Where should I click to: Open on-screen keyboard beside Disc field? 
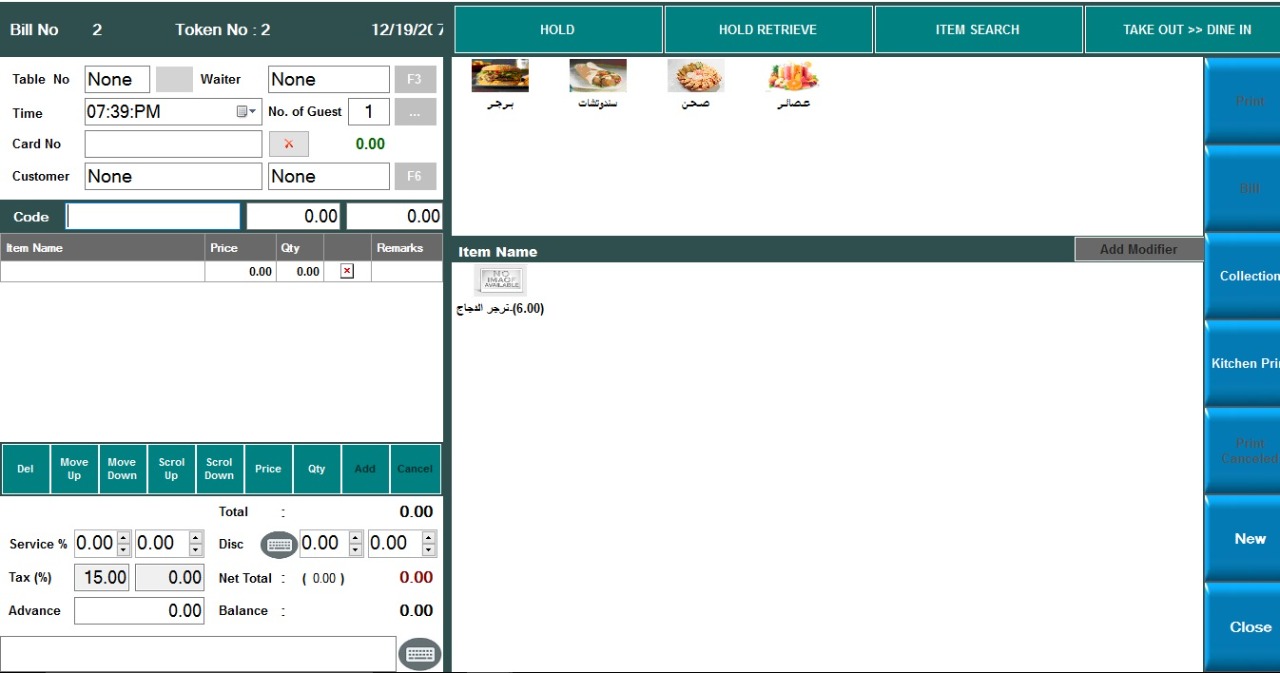279,544
